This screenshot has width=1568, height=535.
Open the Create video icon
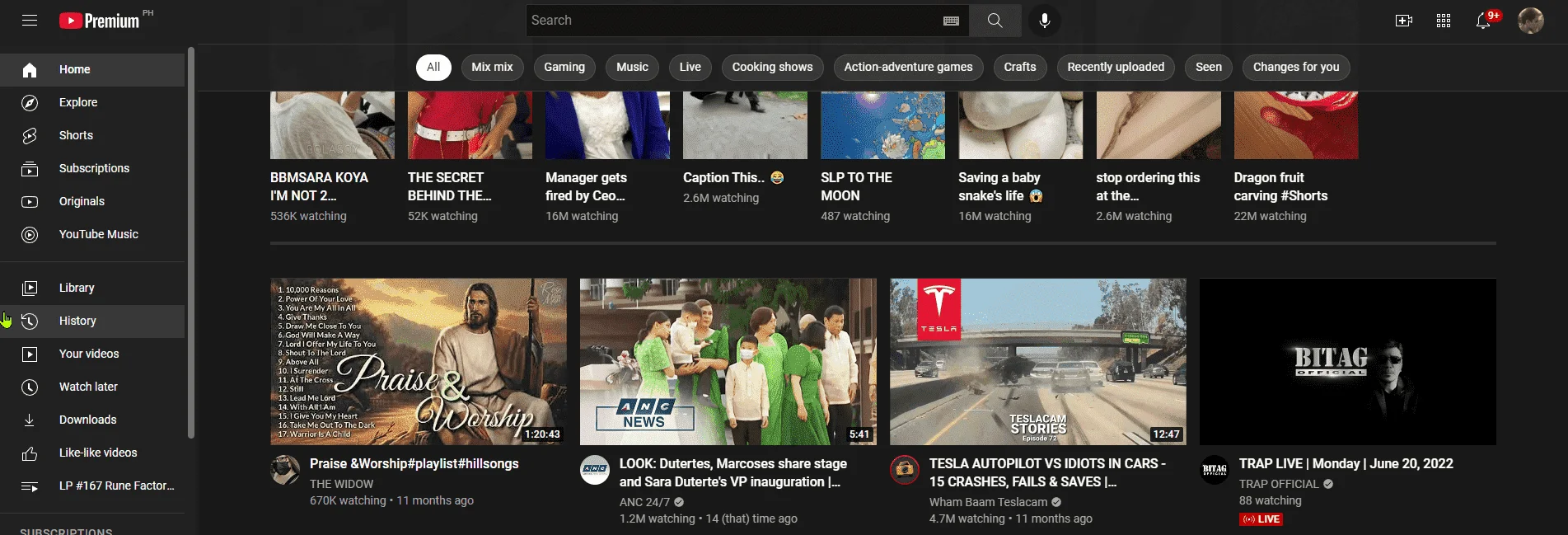[x=1404, y=21]
